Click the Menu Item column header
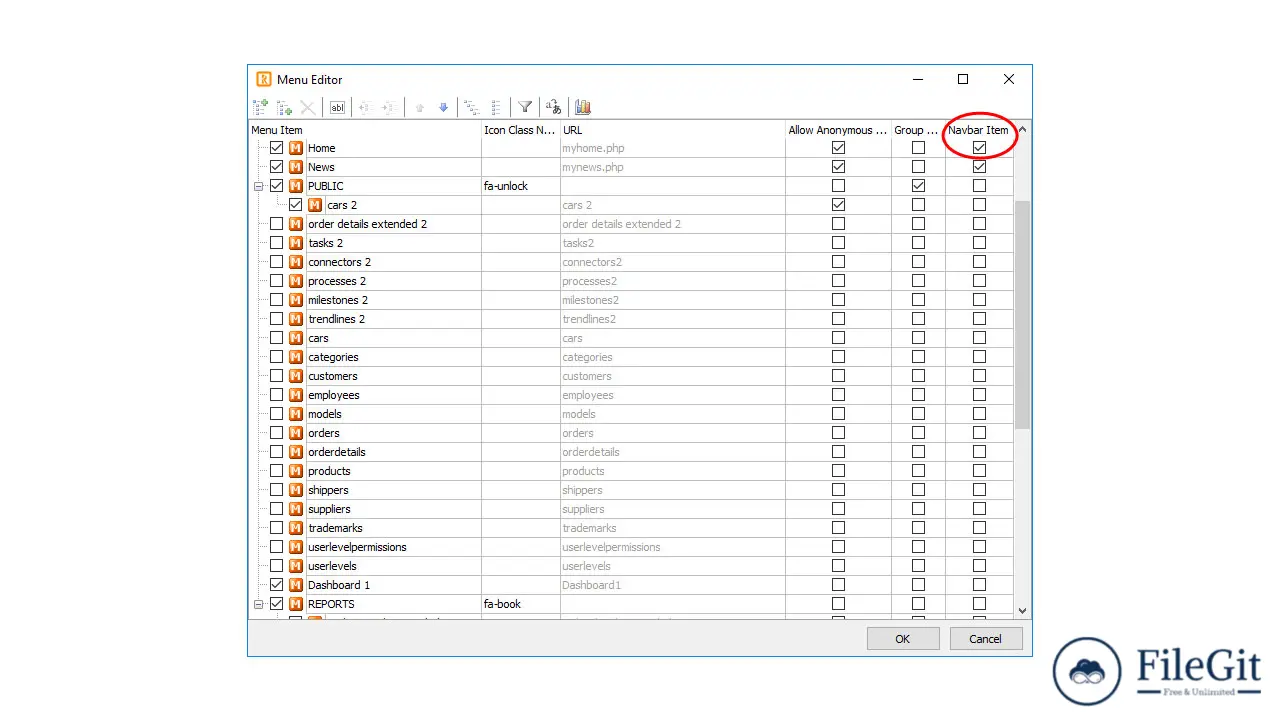The height and width of the screenshot is (720, 1280). coord(365,130)
